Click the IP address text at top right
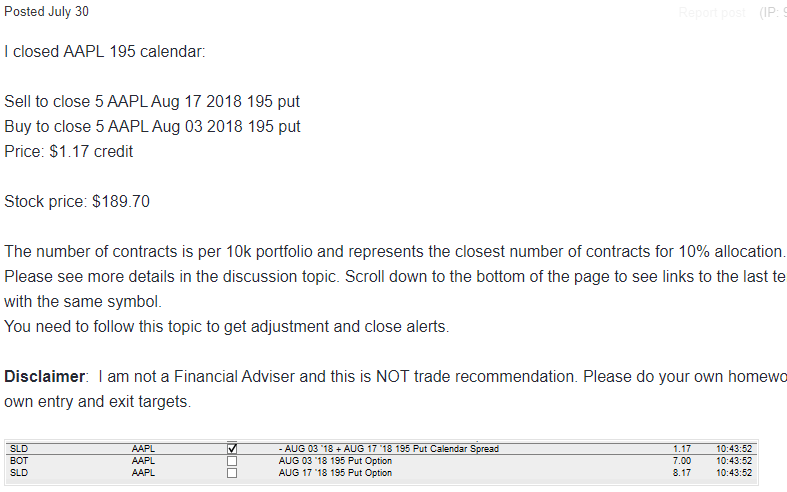Image resolution: width=787 pixels, height=492 pixels. click(x=773, y=13)
